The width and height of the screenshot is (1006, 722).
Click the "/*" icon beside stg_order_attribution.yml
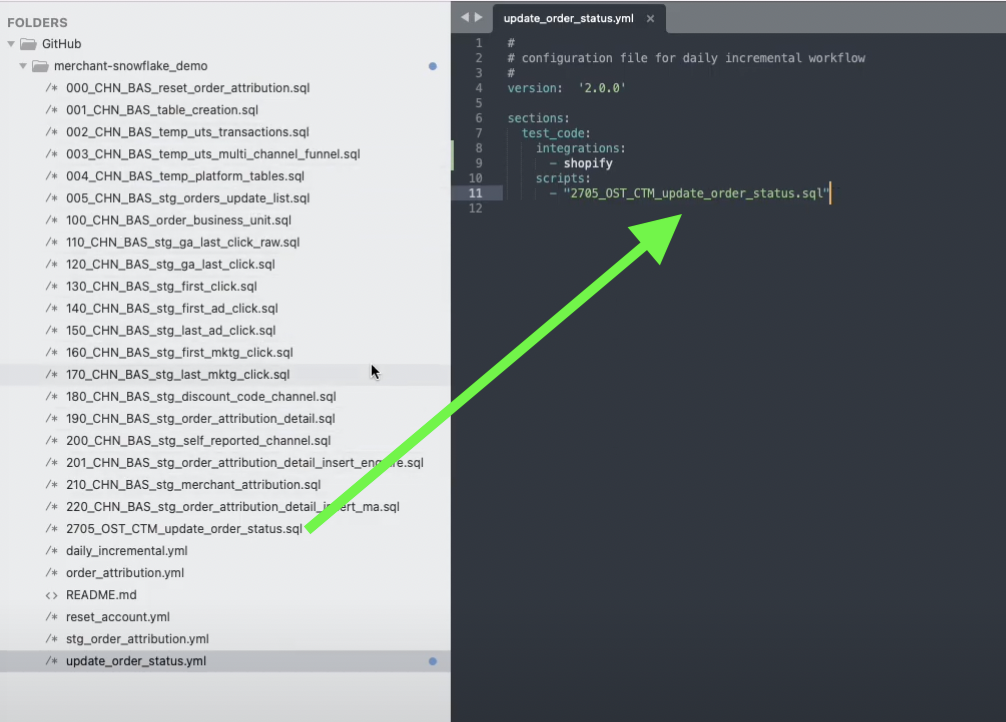[51, 638]
